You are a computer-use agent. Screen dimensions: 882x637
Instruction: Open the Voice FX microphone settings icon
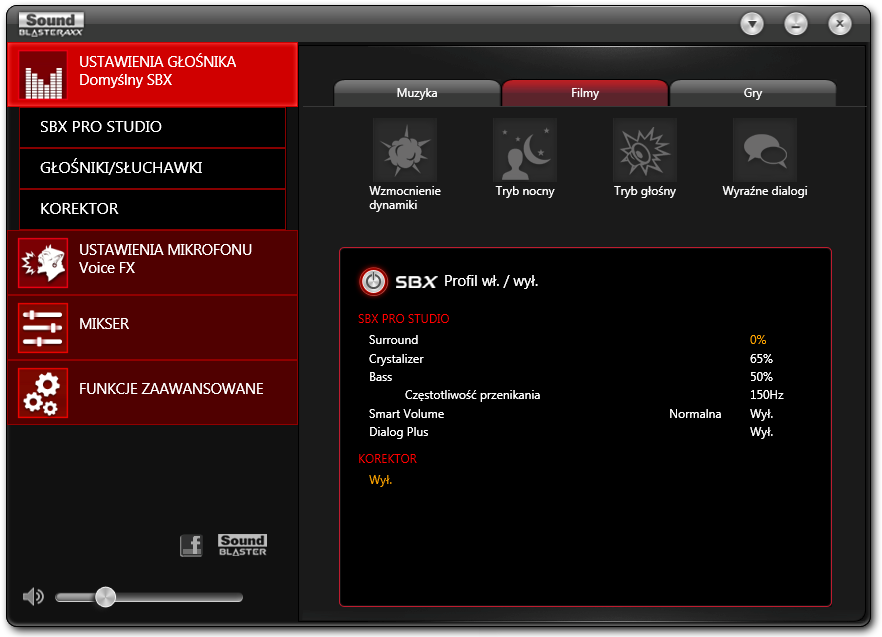point(43,263)
